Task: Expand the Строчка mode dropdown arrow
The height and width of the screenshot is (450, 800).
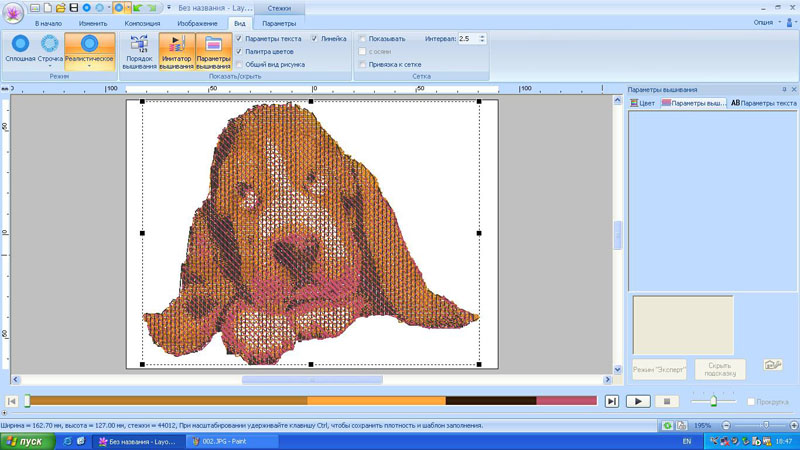Action: [x=50, y=67]
